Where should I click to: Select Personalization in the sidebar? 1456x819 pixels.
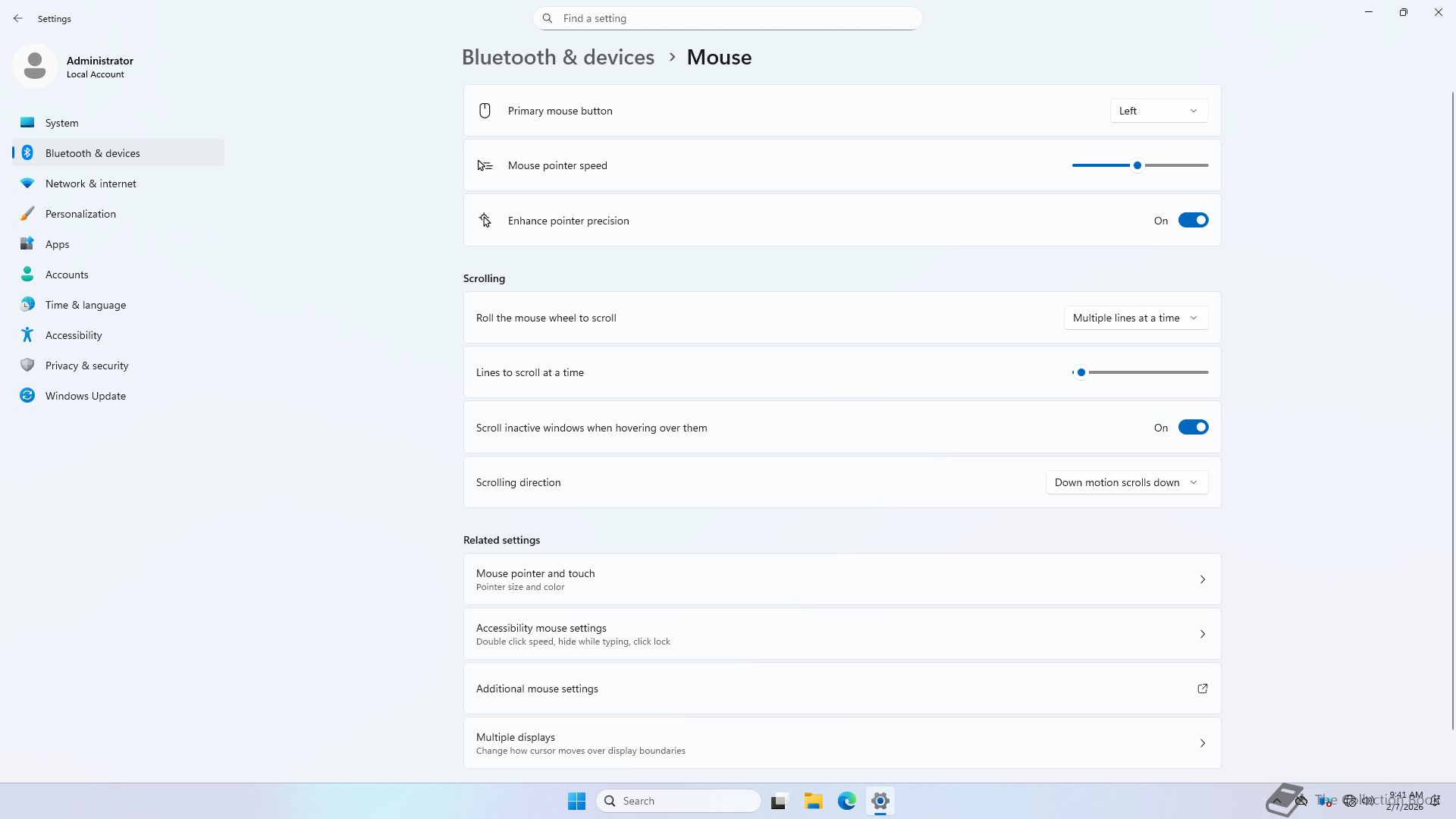[x=80, y=214]
